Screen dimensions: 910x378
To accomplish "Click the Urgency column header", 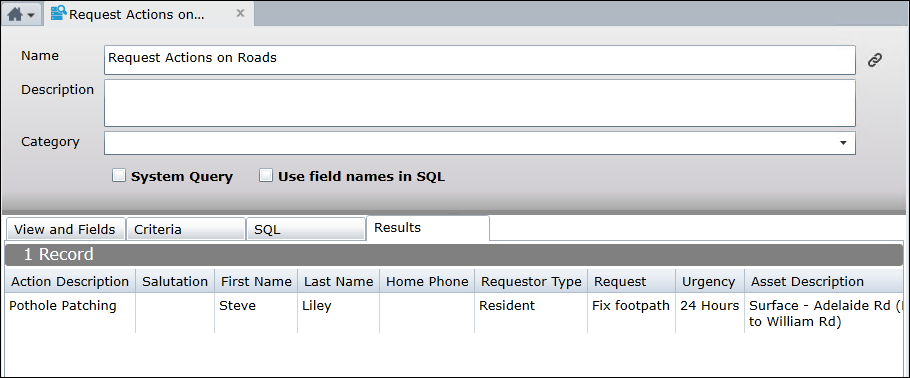I will [709, 282].
